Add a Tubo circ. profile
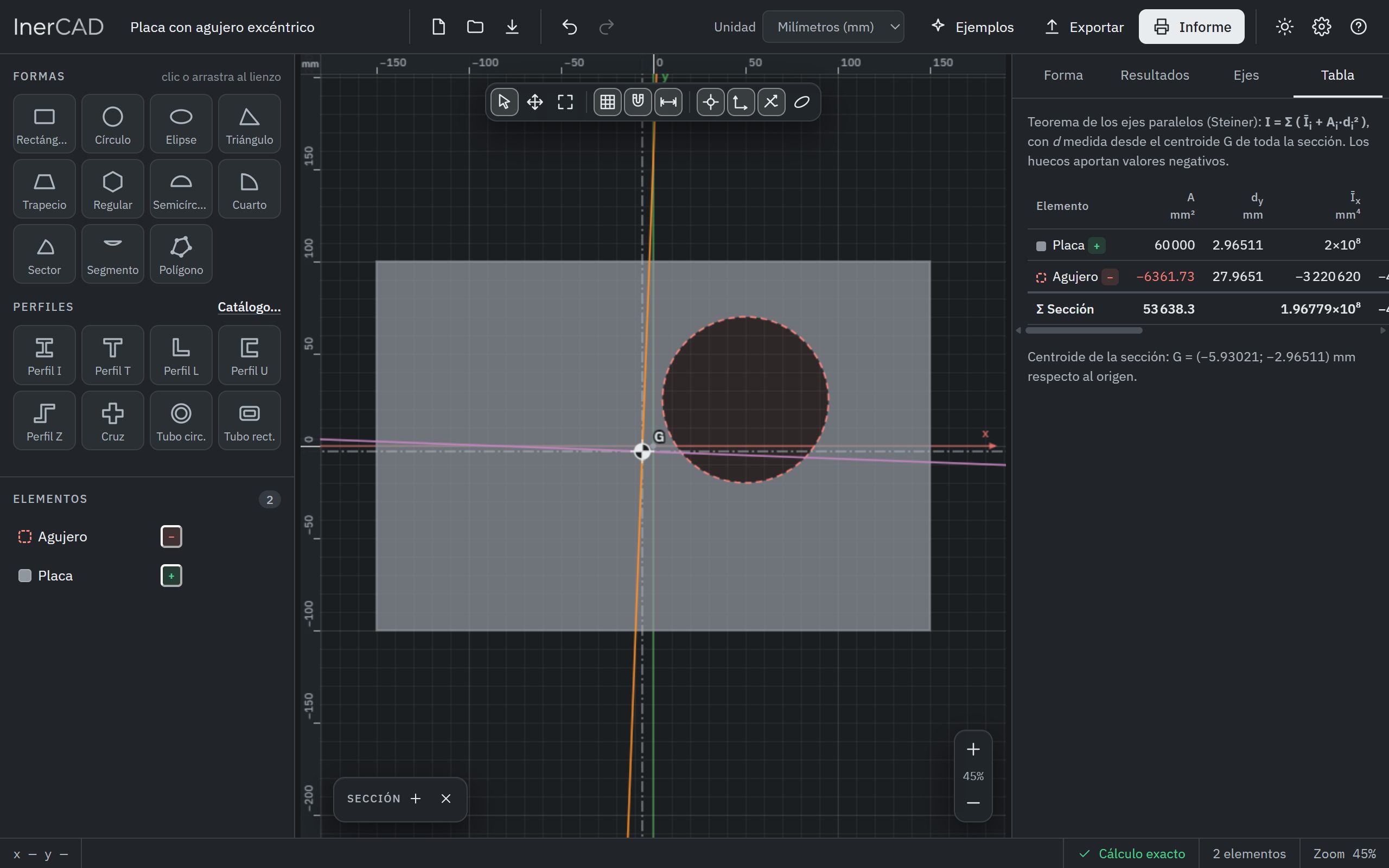 [181, 421]
